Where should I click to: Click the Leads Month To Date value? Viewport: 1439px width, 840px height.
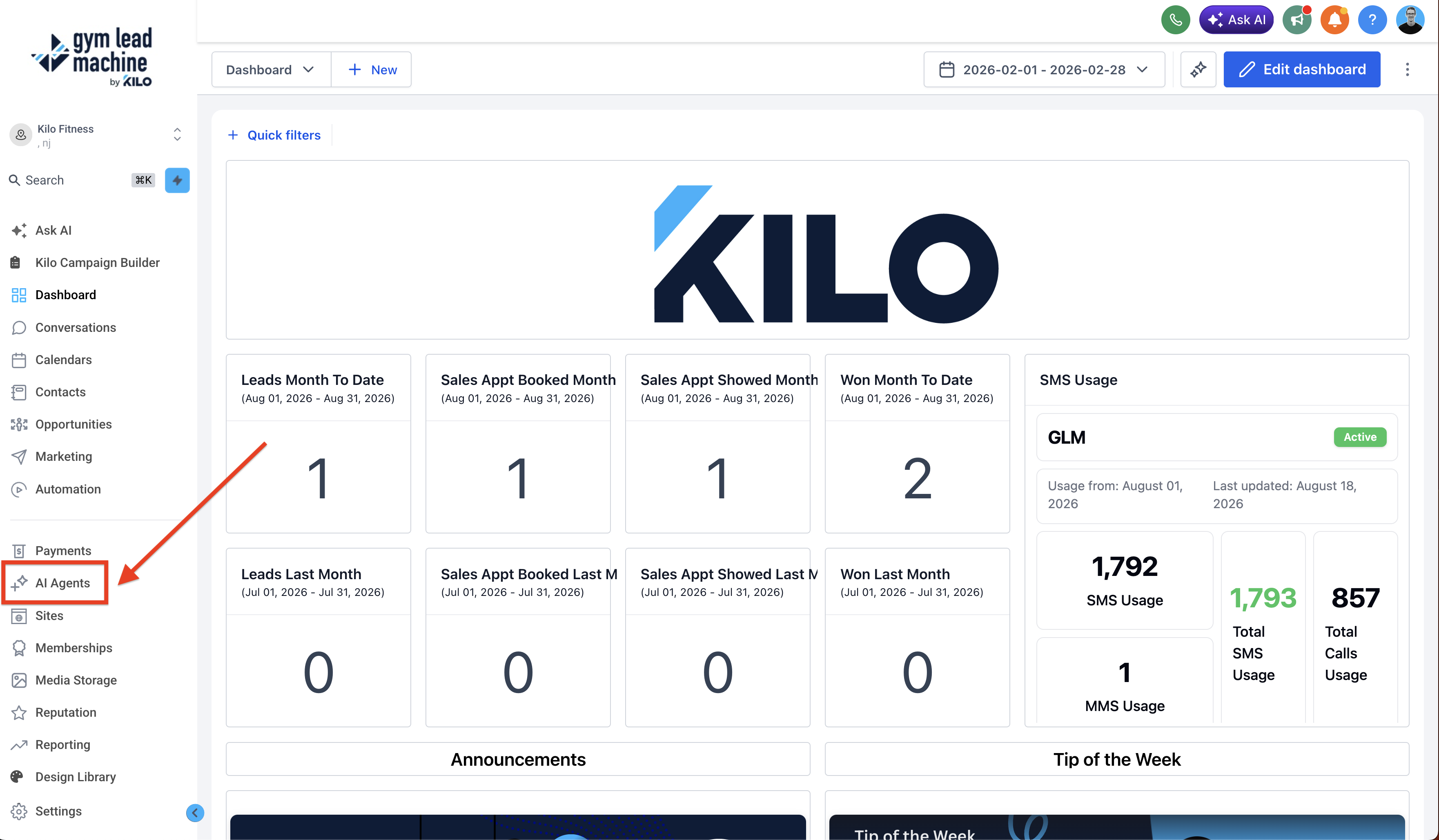click(x=318, y=478)
